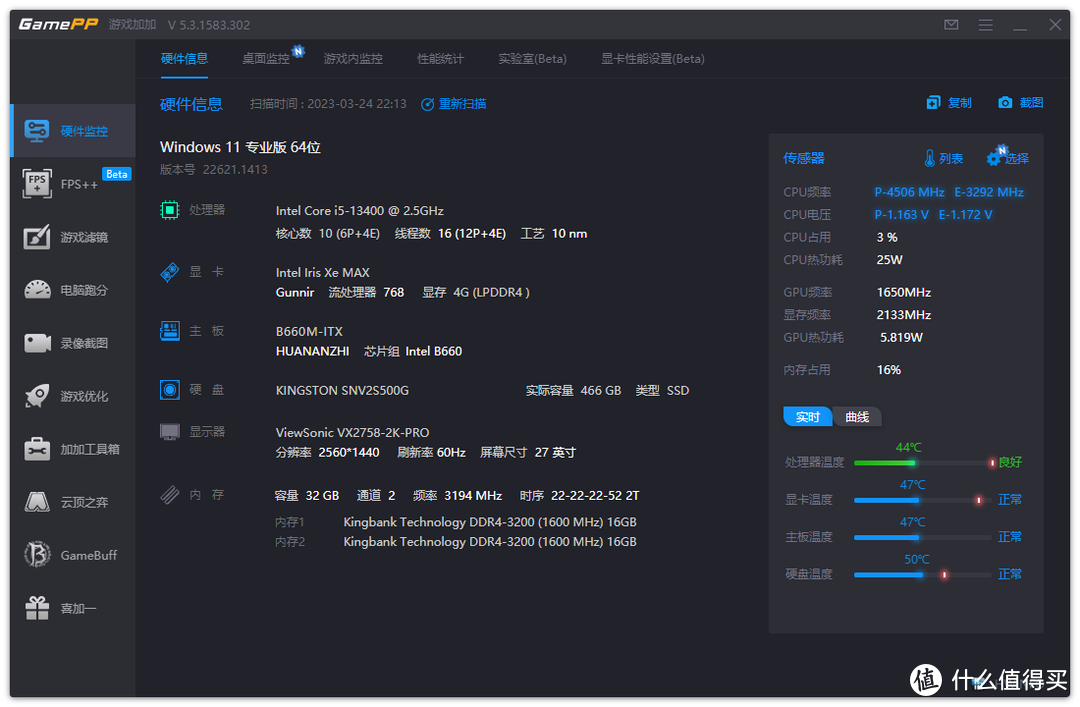Click the 主板 motherboard icon
This screenshot has height=707, width=1080.
pos(169,331)
